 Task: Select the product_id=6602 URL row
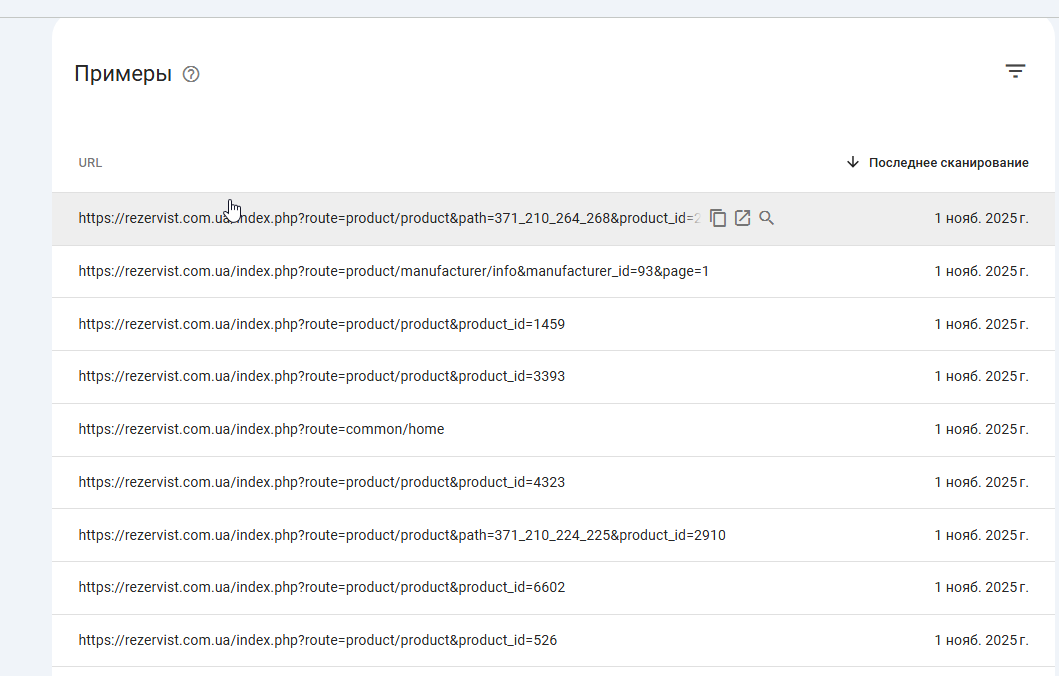(x=321, y=587)
